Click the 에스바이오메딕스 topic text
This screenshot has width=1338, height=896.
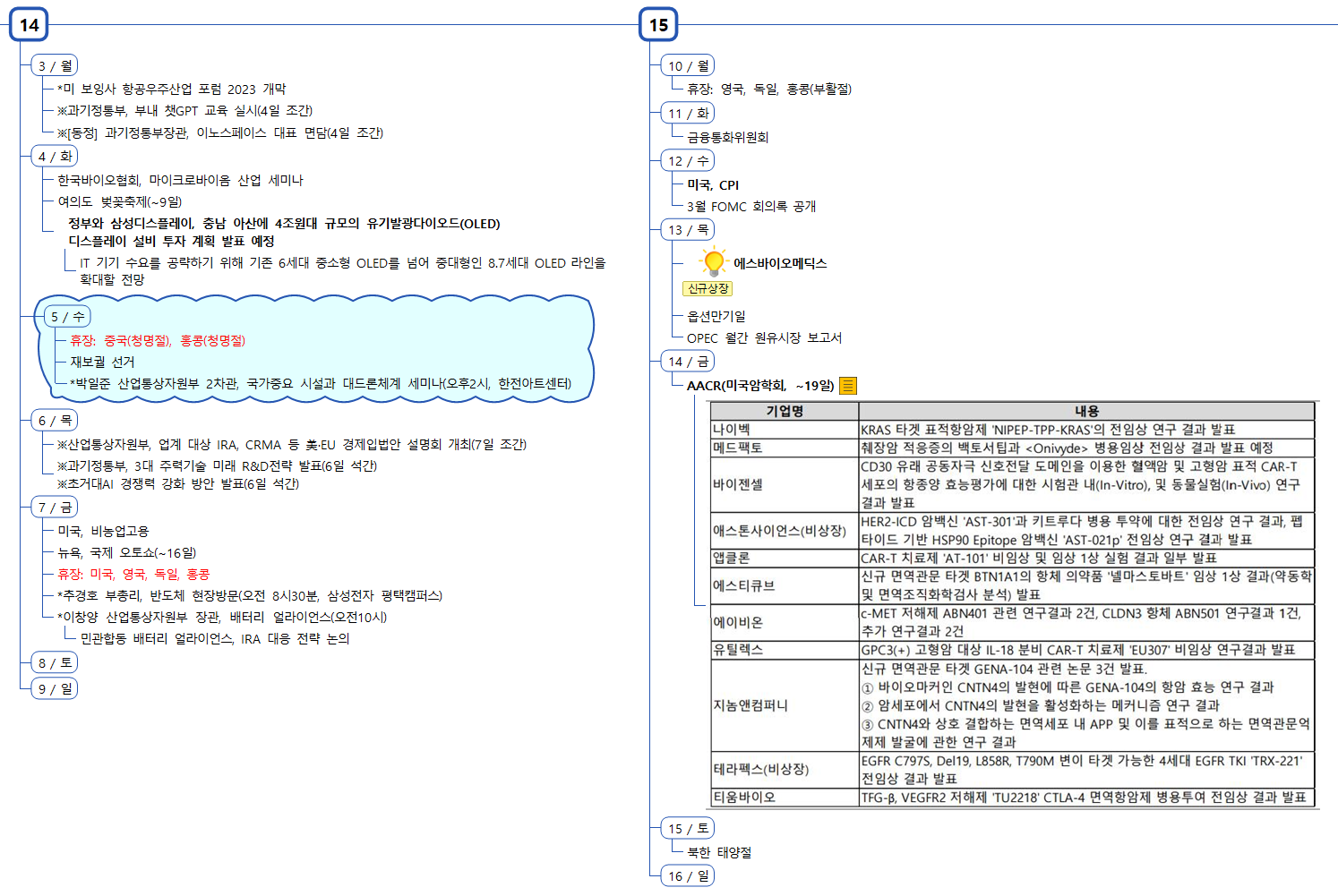780,263
